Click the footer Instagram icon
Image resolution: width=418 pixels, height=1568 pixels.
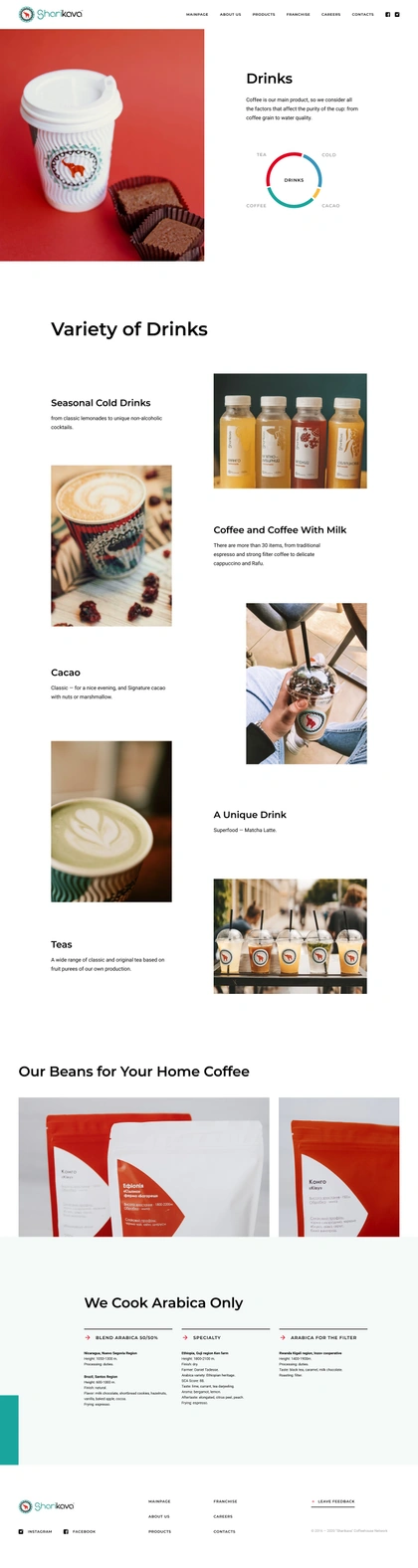(21, 1531)
